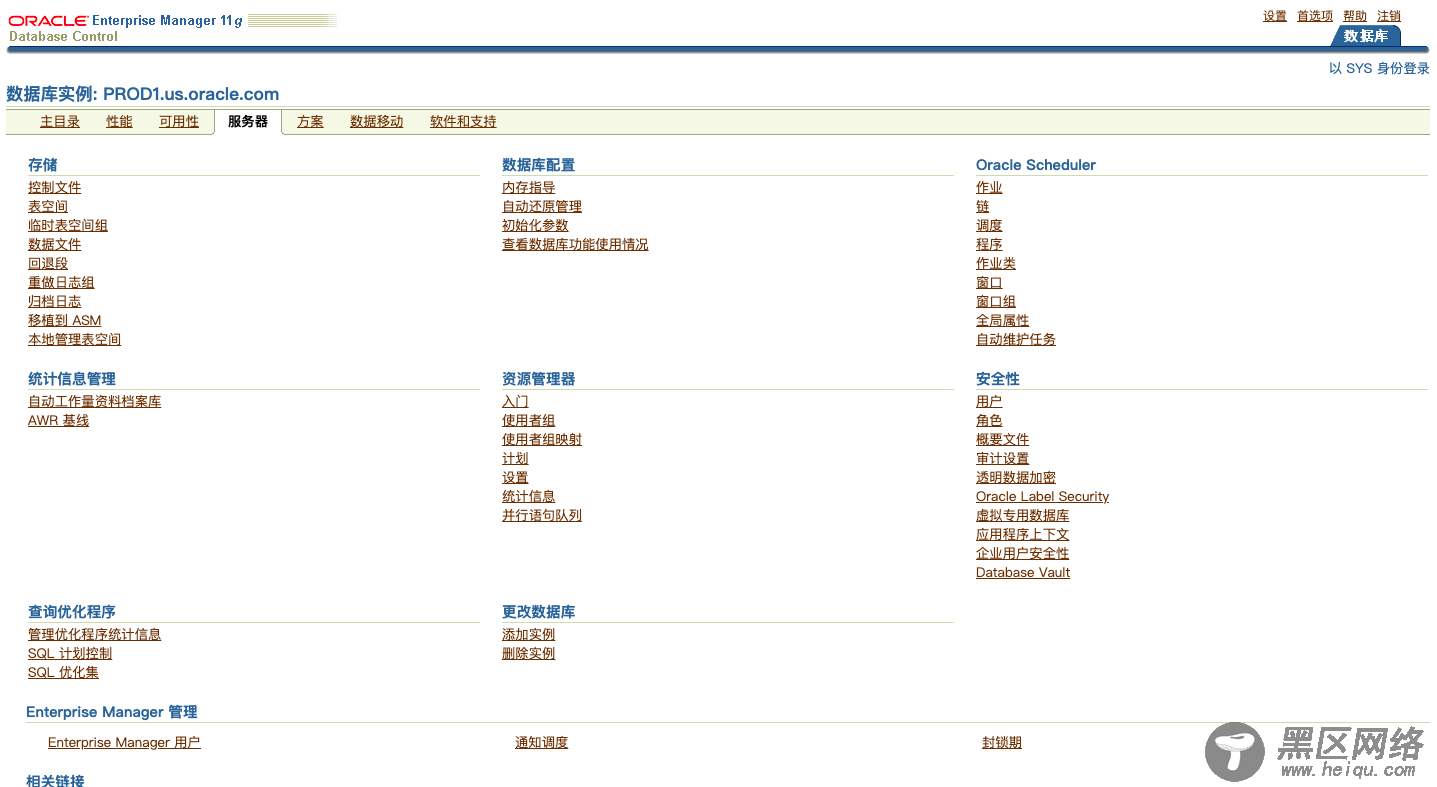Open the SQL 优化集 link
The width and height of the screenshot is (1437, 787).
(x=63, y=673)
